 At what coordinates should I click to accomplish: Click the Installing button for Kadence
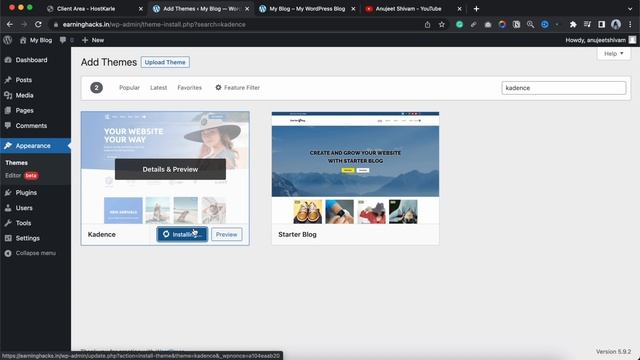pos(182,234)
